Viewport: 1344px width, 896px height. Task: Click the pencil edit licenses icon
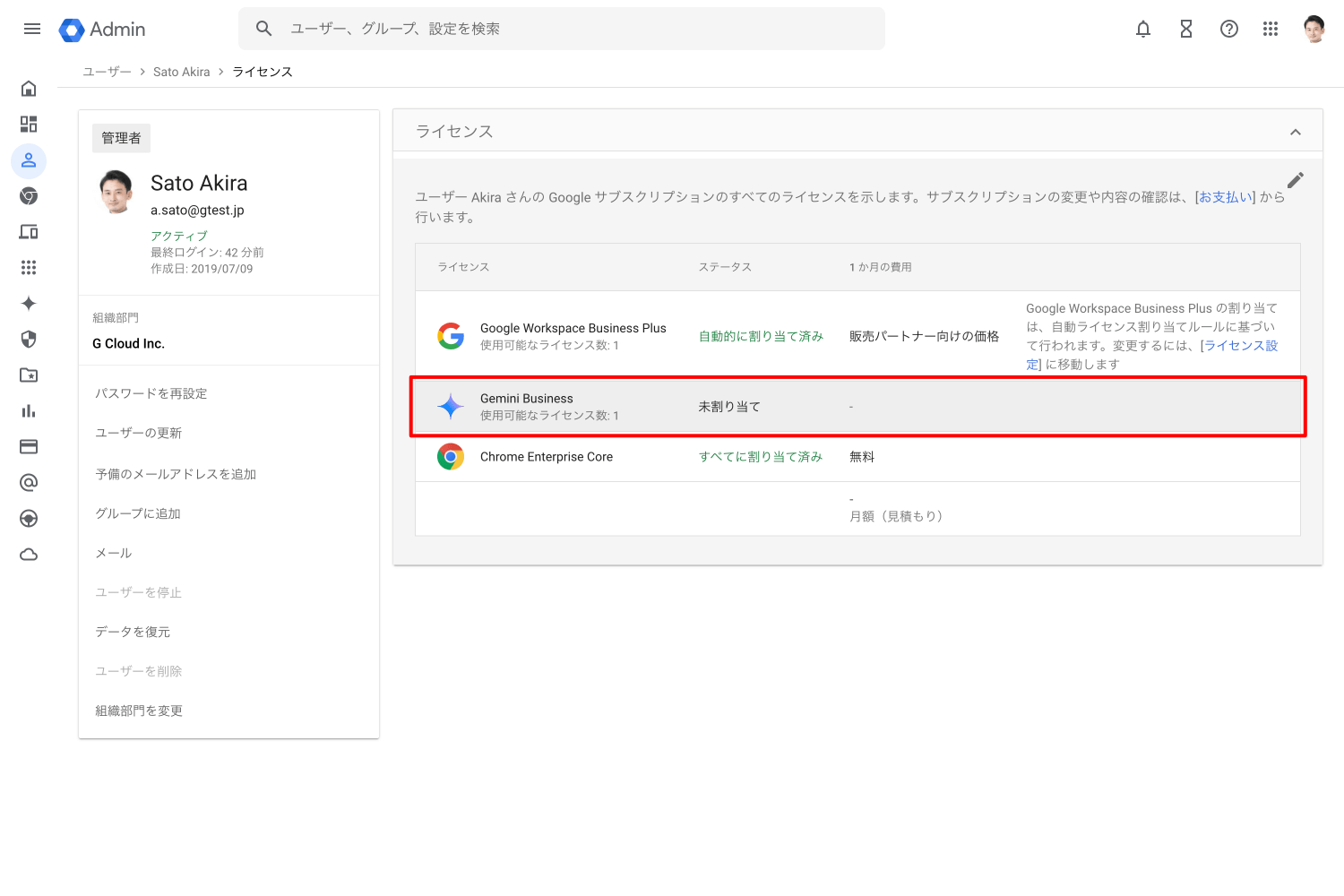click(1296, 180)
